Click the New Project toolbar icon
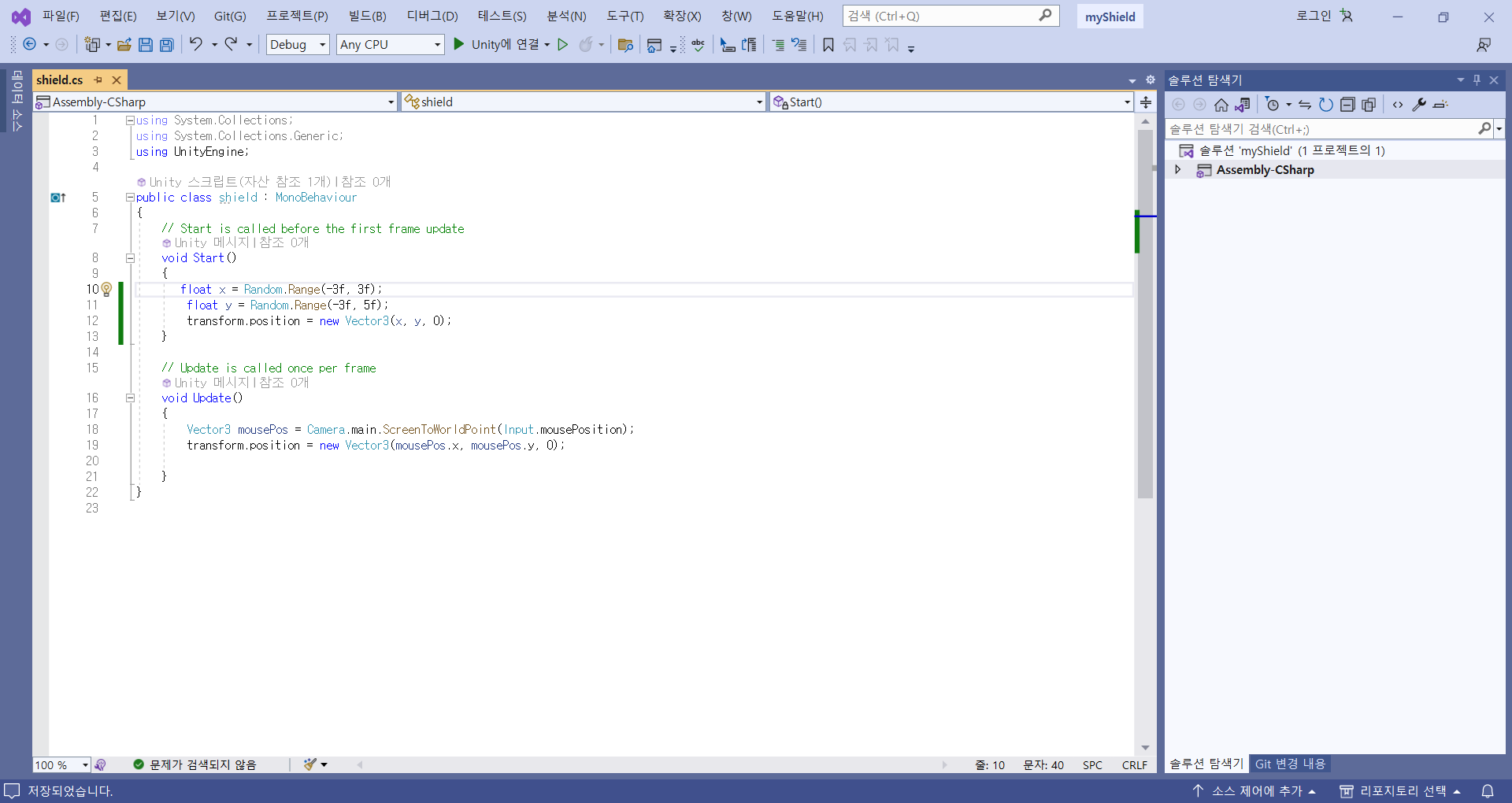This screenshot has height=803, width=1512. 93,45
